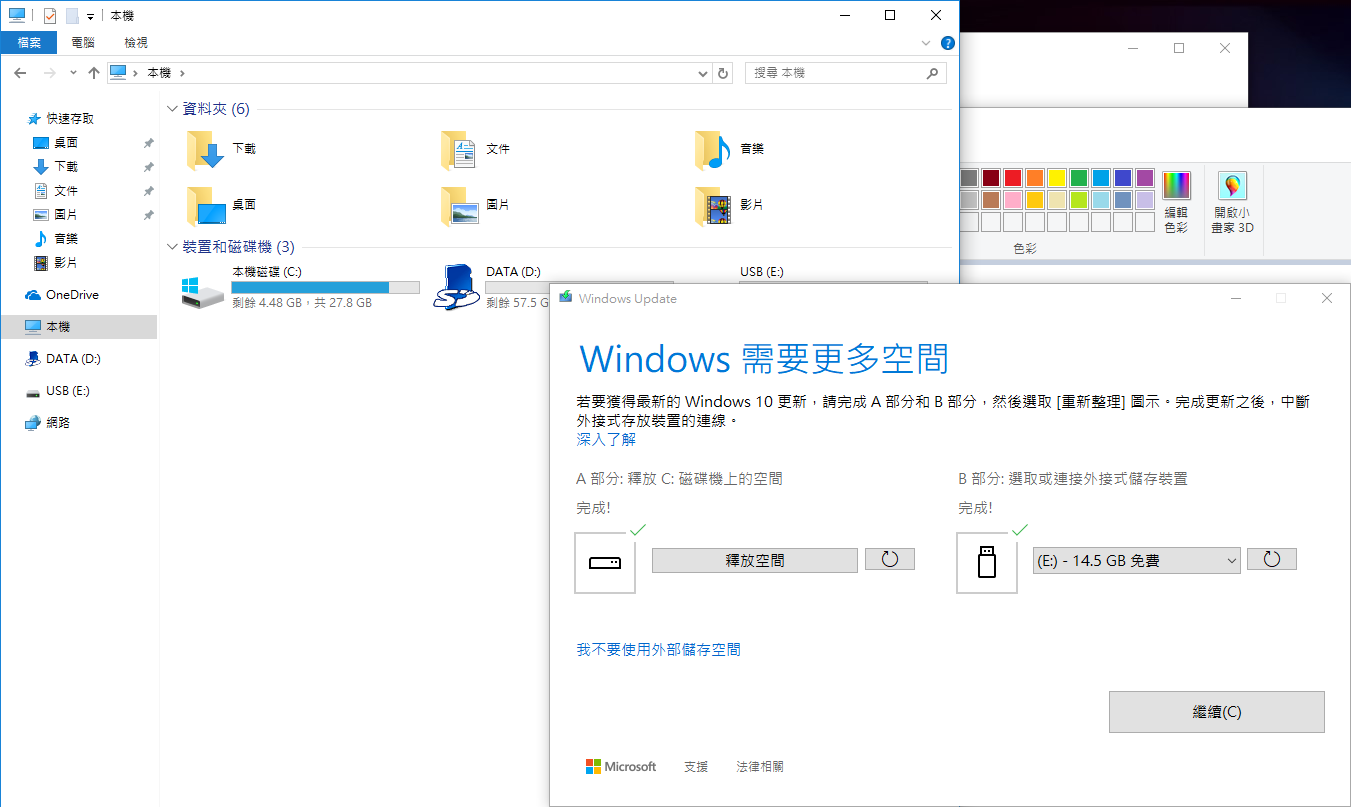Open the 檔案 ribbon tab

click(x=29, y=43)
